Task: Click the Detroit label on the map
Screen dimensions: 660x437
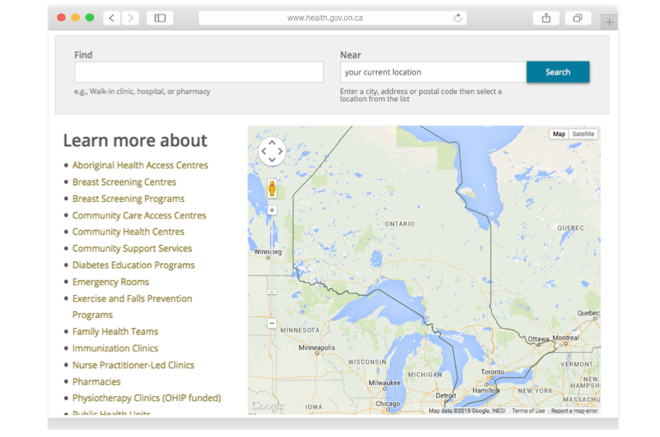Action: click(446, 396)
